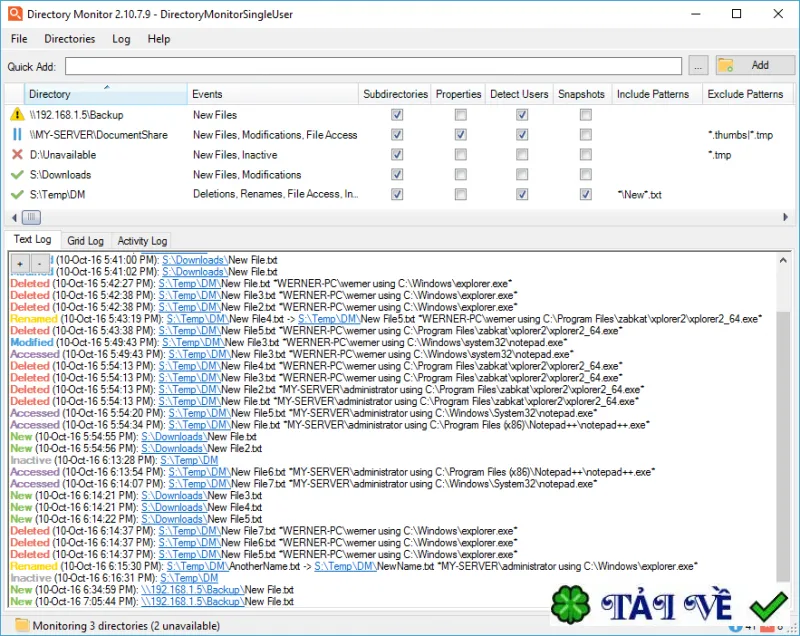The width and height of the screenshot is (800, 636).
Task: Click the red X icon beside D:\Unavailable
Action: [17, 154]
